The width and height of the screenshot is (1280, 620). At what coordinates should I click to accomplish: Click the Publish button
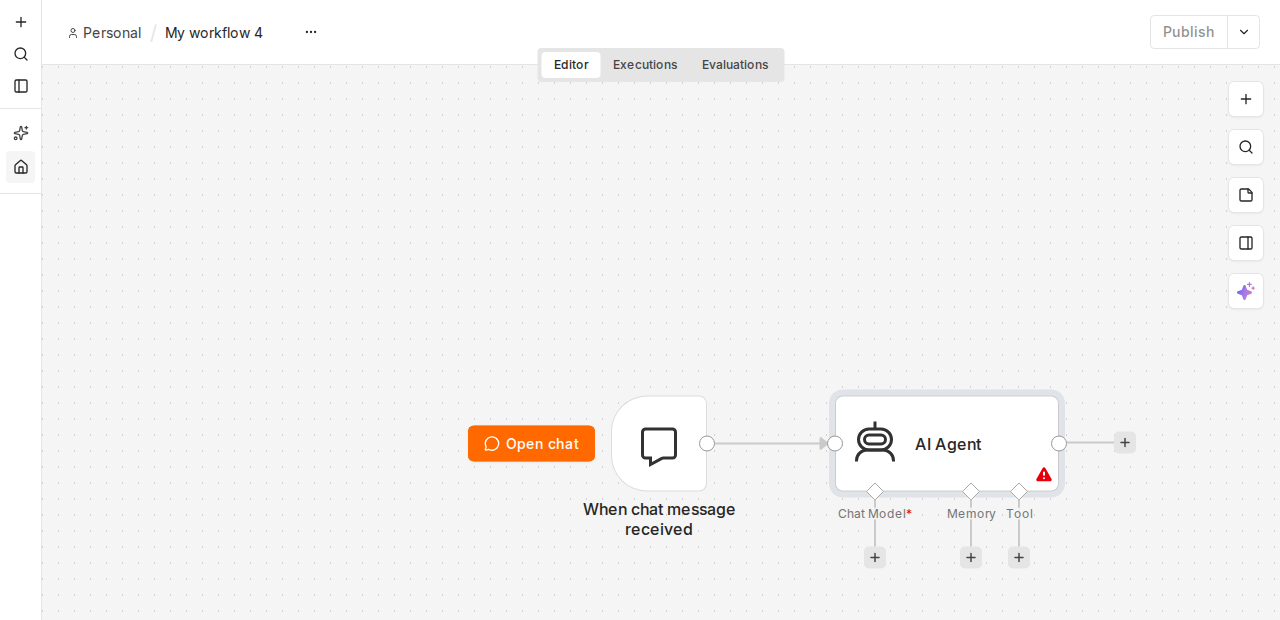pos(1188,32)
